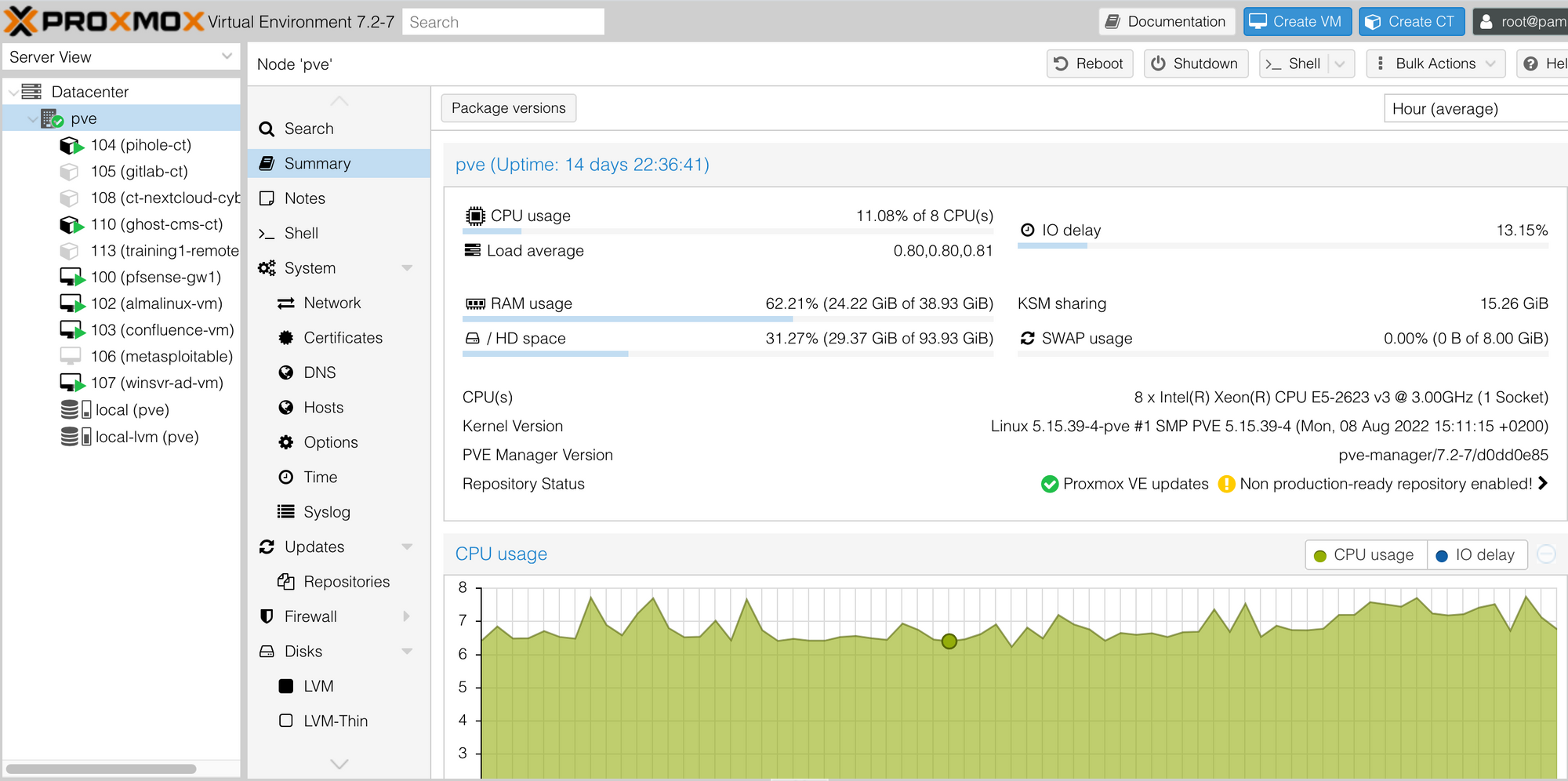Click the Datacenter server icon
The height and width of the screenshot is (781, 1568).
pyautogui.click(x=31, y=92)
